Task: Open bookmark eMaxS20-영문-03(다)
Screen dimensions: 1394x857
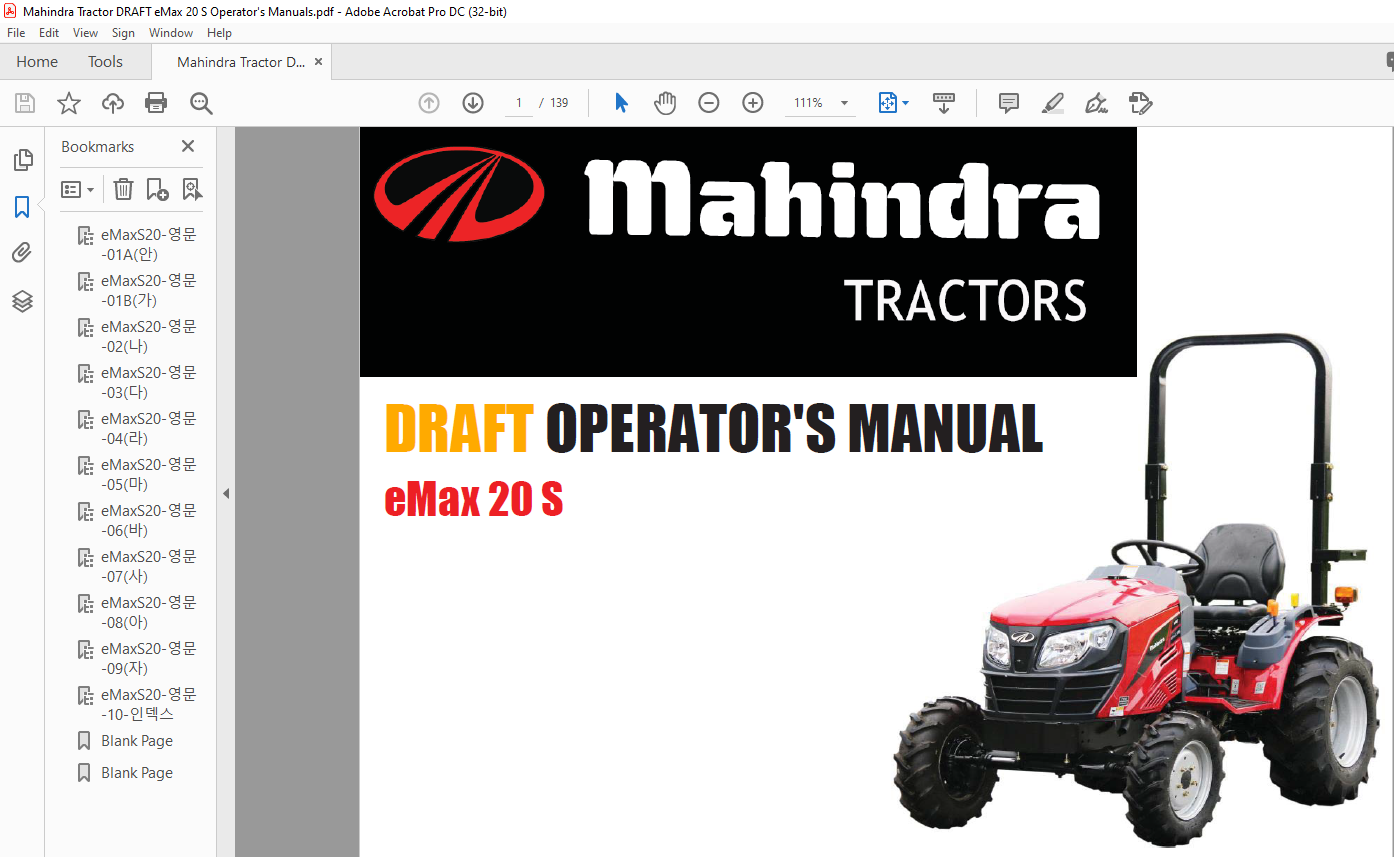Action: pyautogui.click(x=149, y=383)
